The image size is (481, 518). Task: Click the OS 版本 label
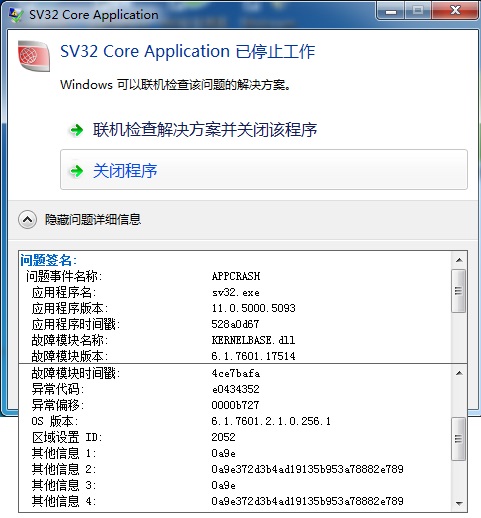tap(55, 421)
